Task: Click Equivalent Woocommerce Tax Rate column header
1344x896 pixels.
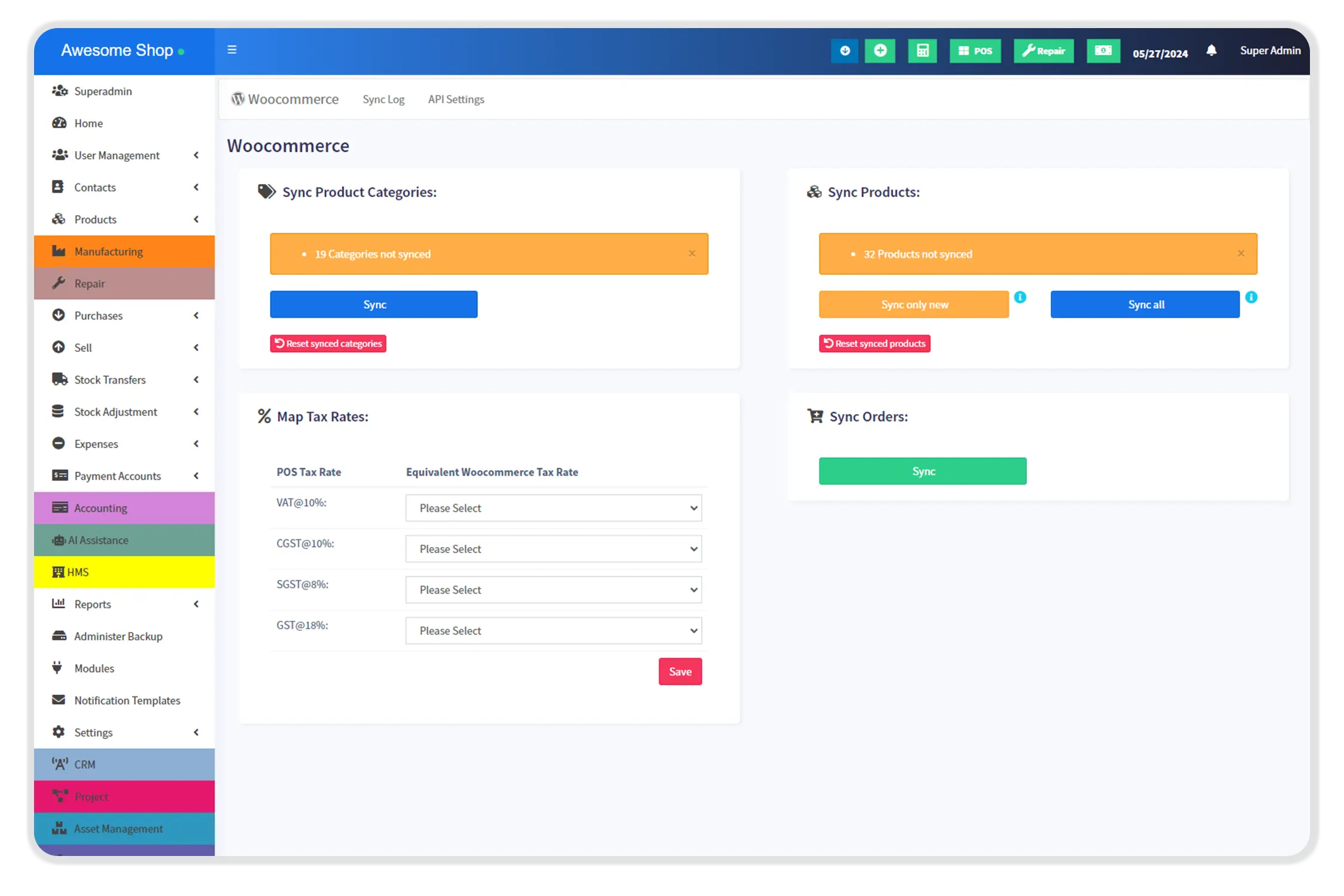Action: 492,472
